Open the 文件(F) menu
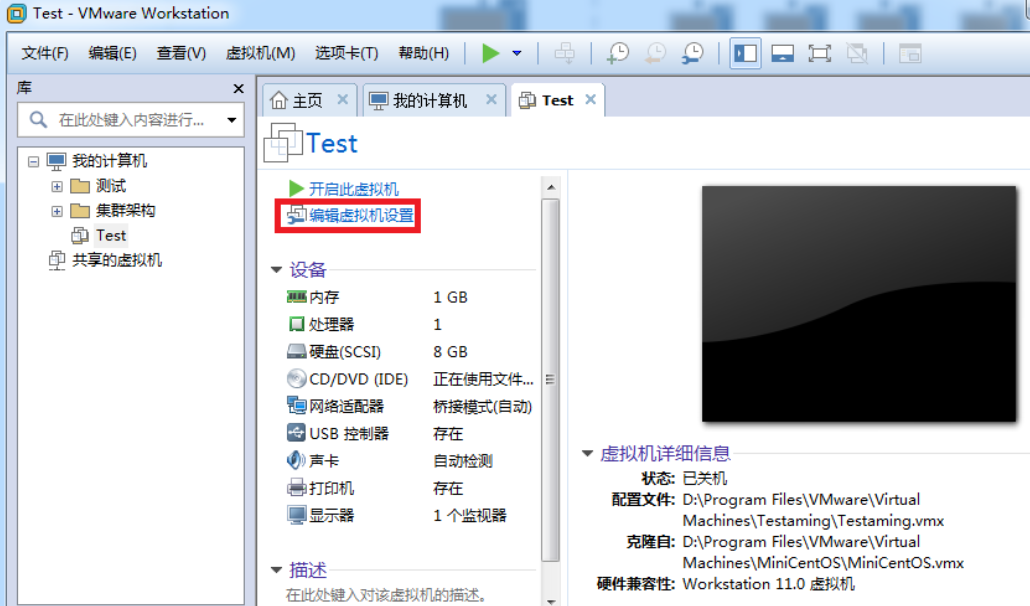Screen dimensions: 1030x606 45,53
